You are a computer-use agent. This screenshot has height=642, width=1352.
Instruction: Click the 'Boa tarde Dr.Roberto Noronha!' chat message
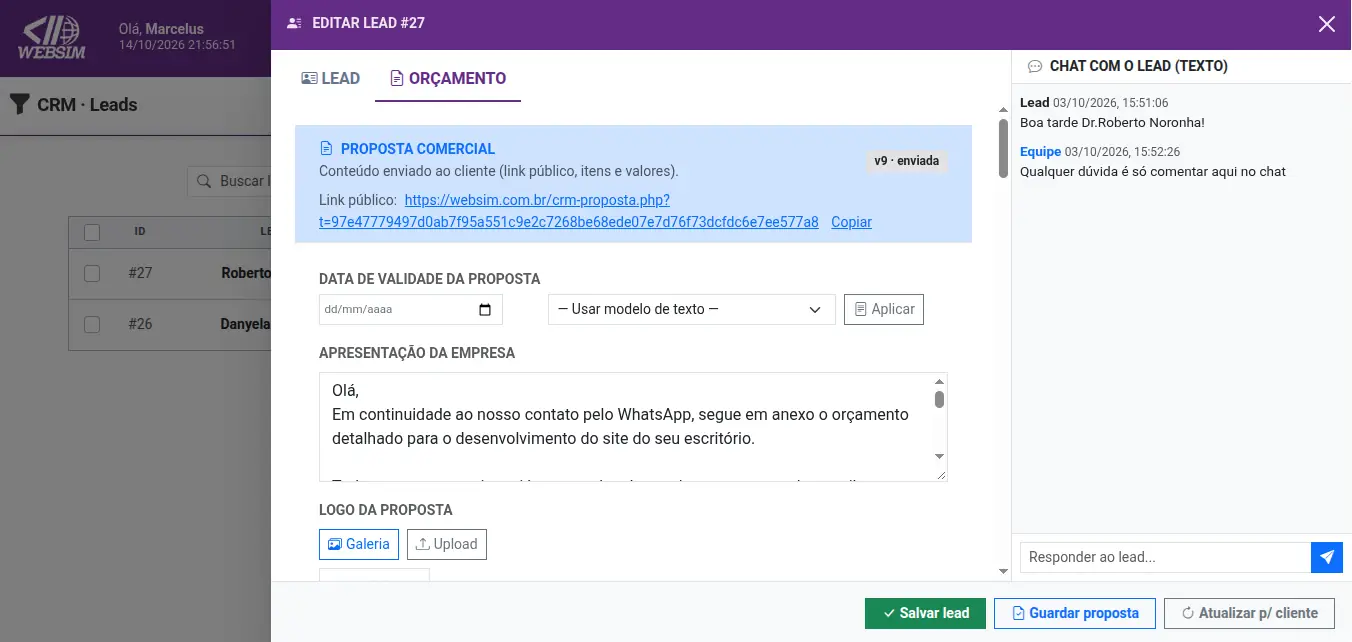click(x=1112, y=122)
